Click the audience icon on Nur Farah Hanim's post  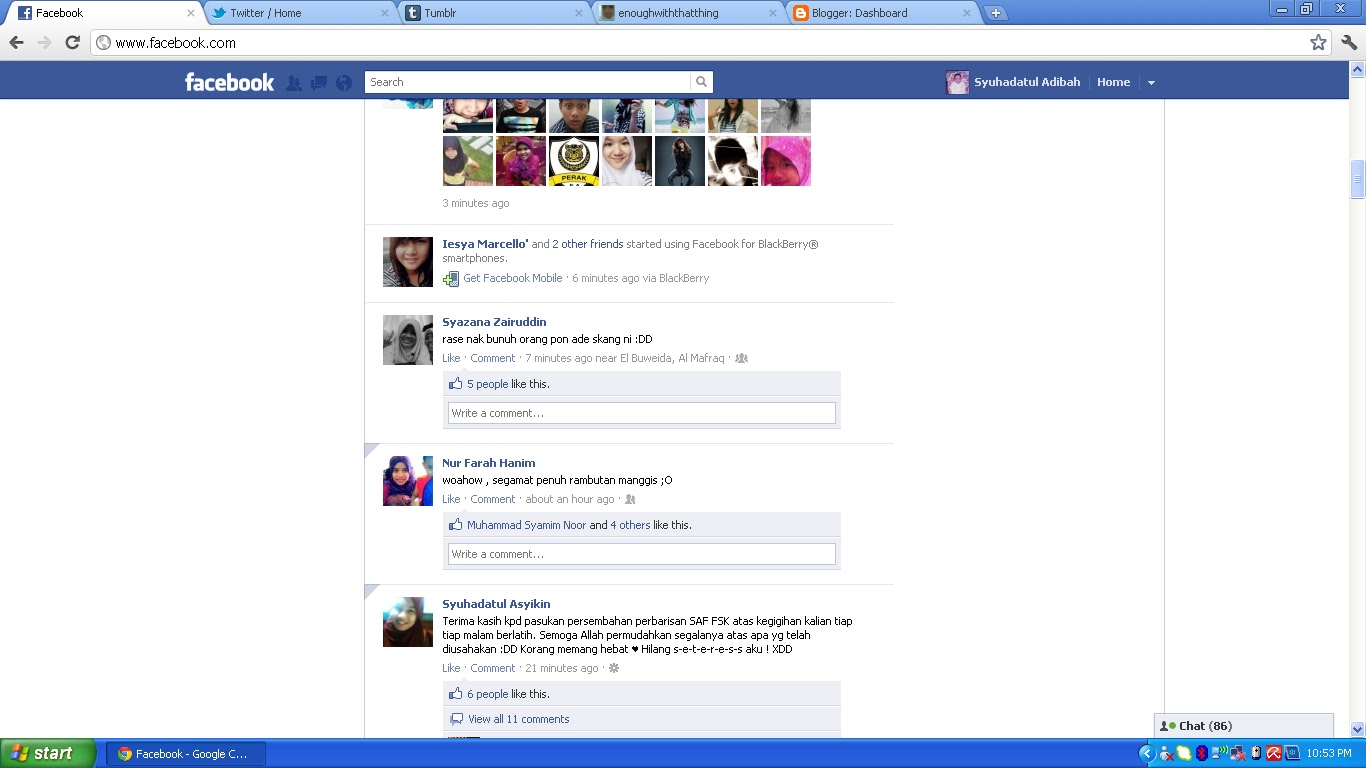[x=630, y=499]
